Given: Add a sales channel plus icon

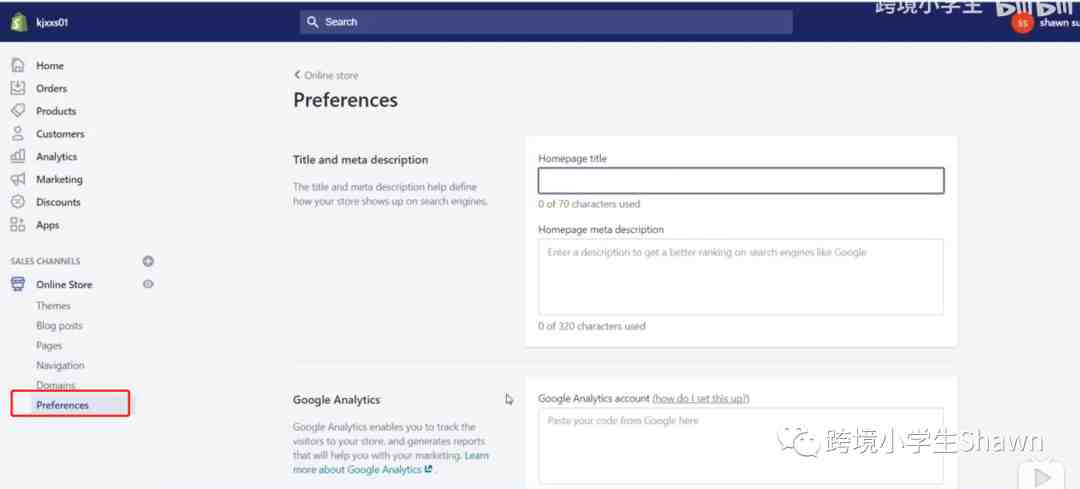Looking at the screenshot, I should 148,261.
